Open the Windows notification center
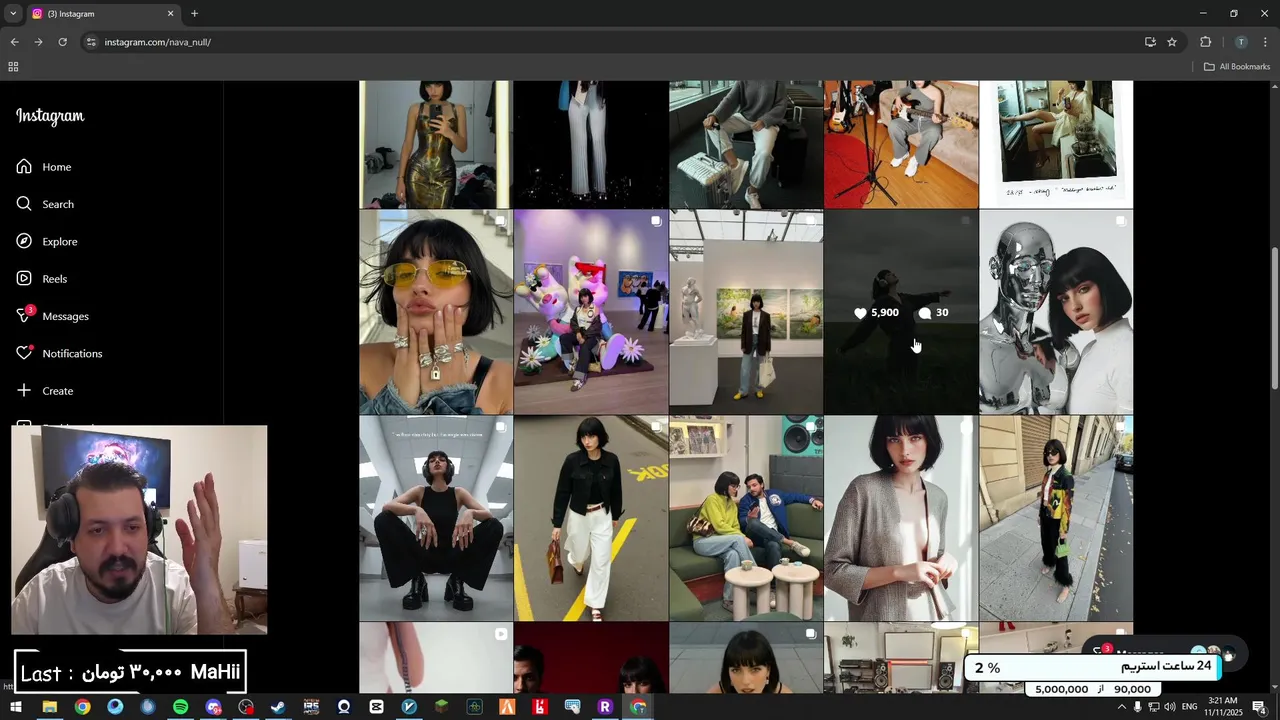 point(1259,707)
